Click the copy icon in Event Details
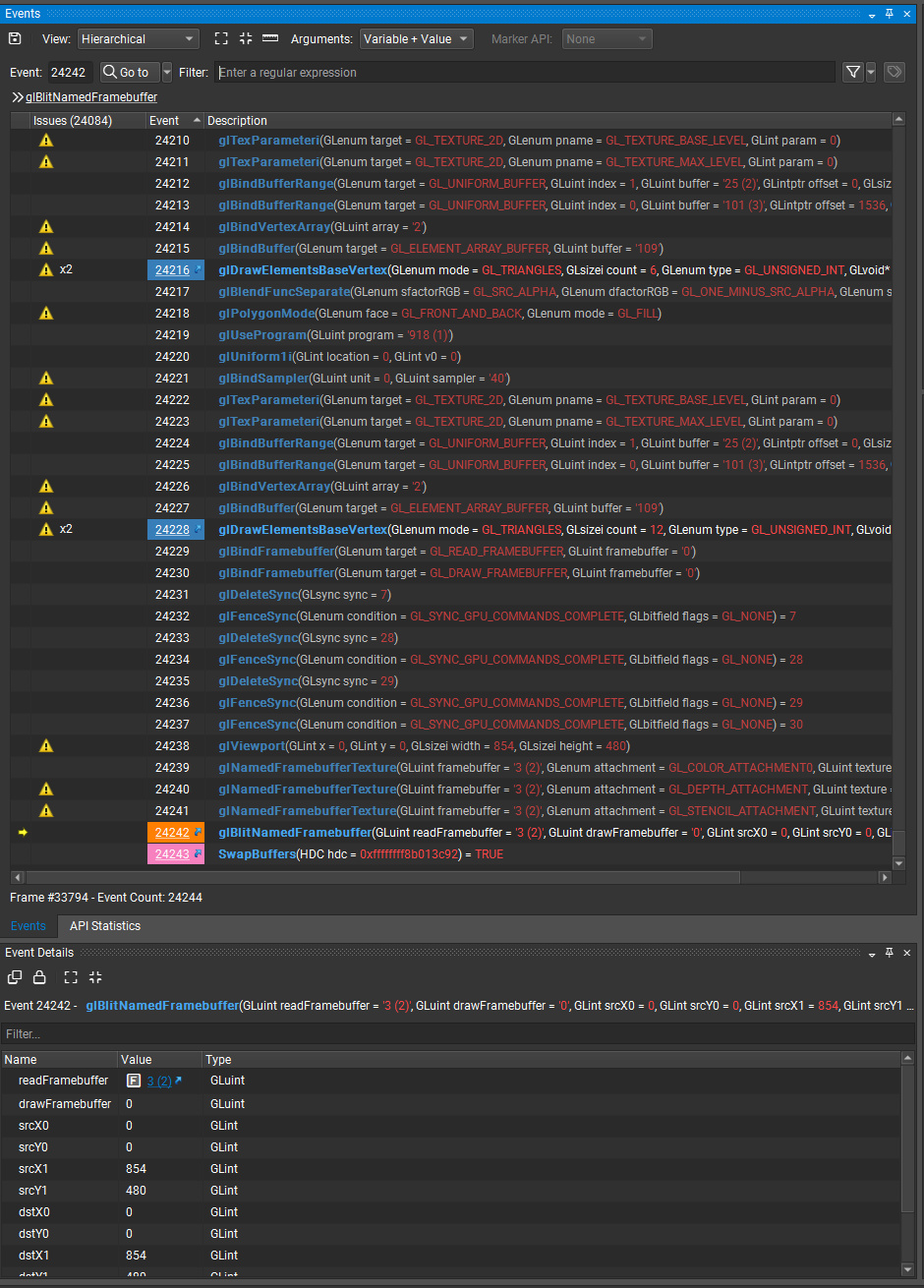Viewport: 924px width, 1288px height. coord(15,977)
